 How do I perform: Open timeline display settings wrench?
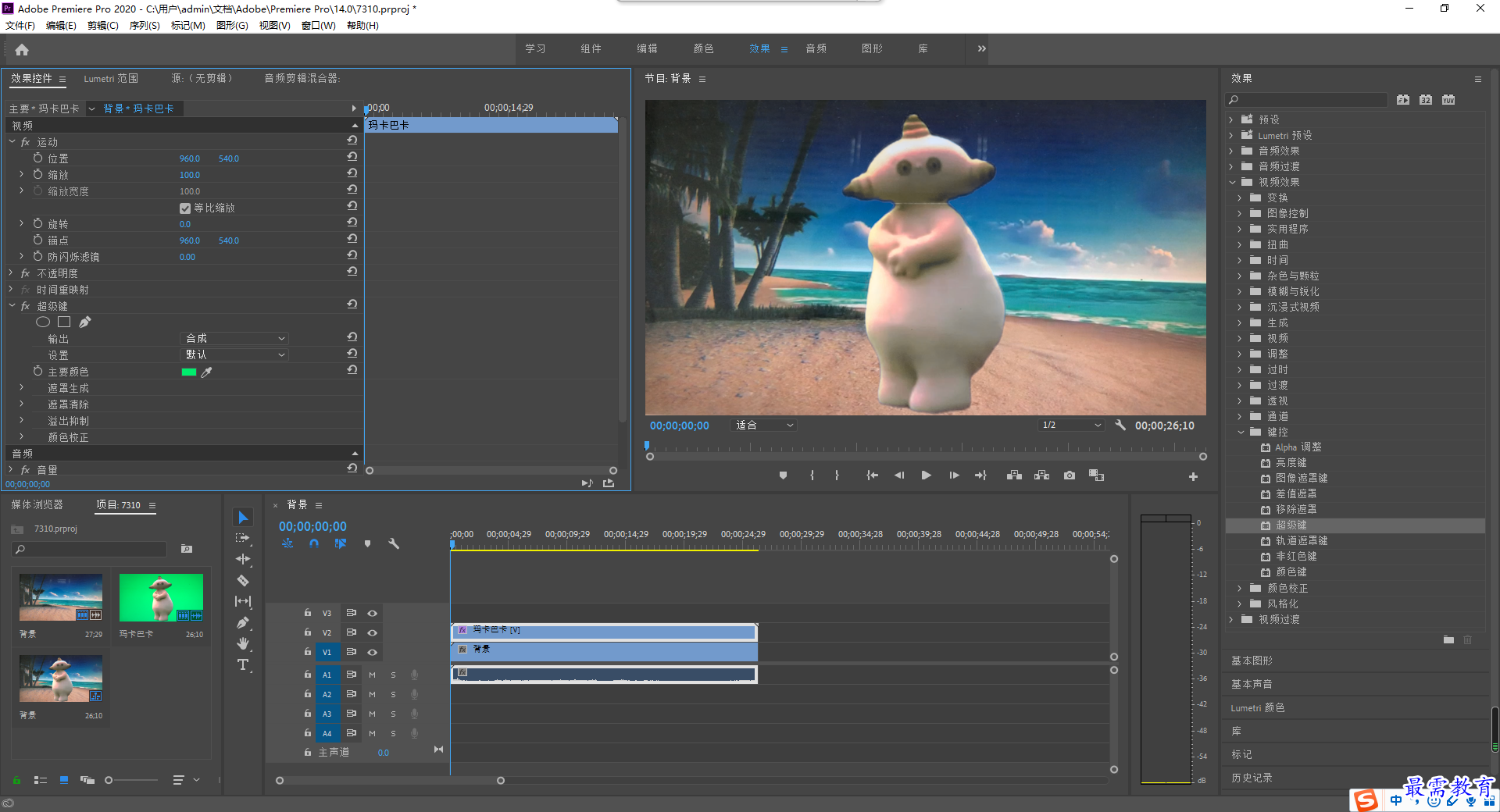pyautogui.click(x=394, y=543)
